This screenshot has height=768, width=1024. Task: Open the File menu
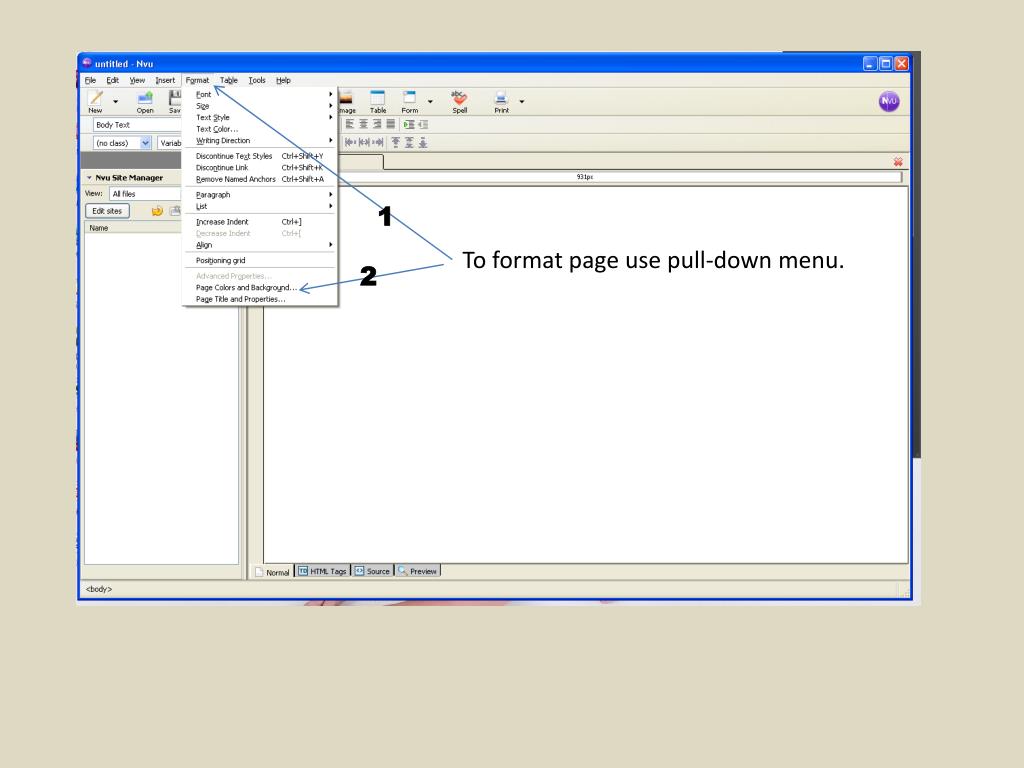tap(90, 80)
